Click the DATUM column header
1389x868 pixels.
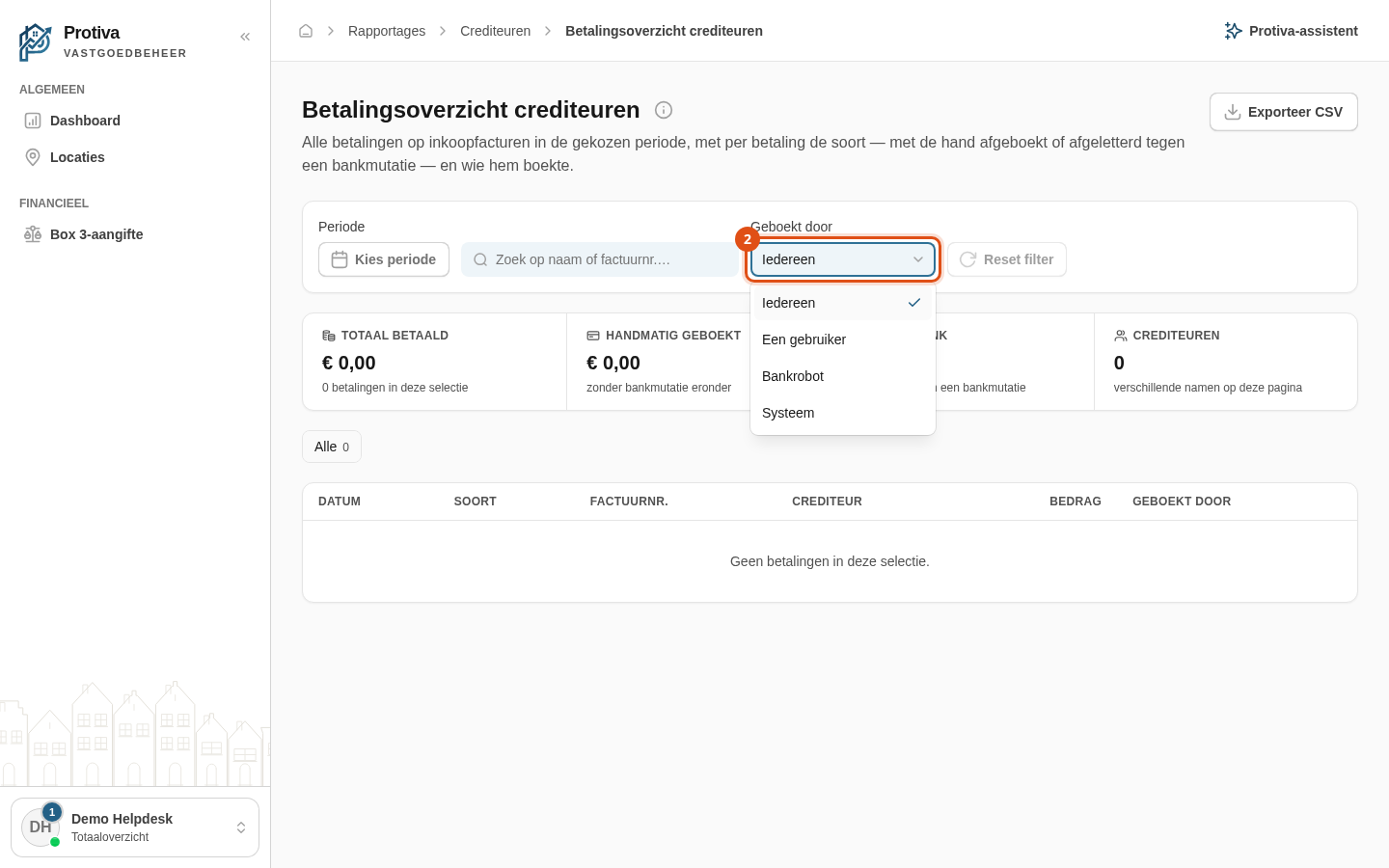pyautogui.click(x=340, y=502)
